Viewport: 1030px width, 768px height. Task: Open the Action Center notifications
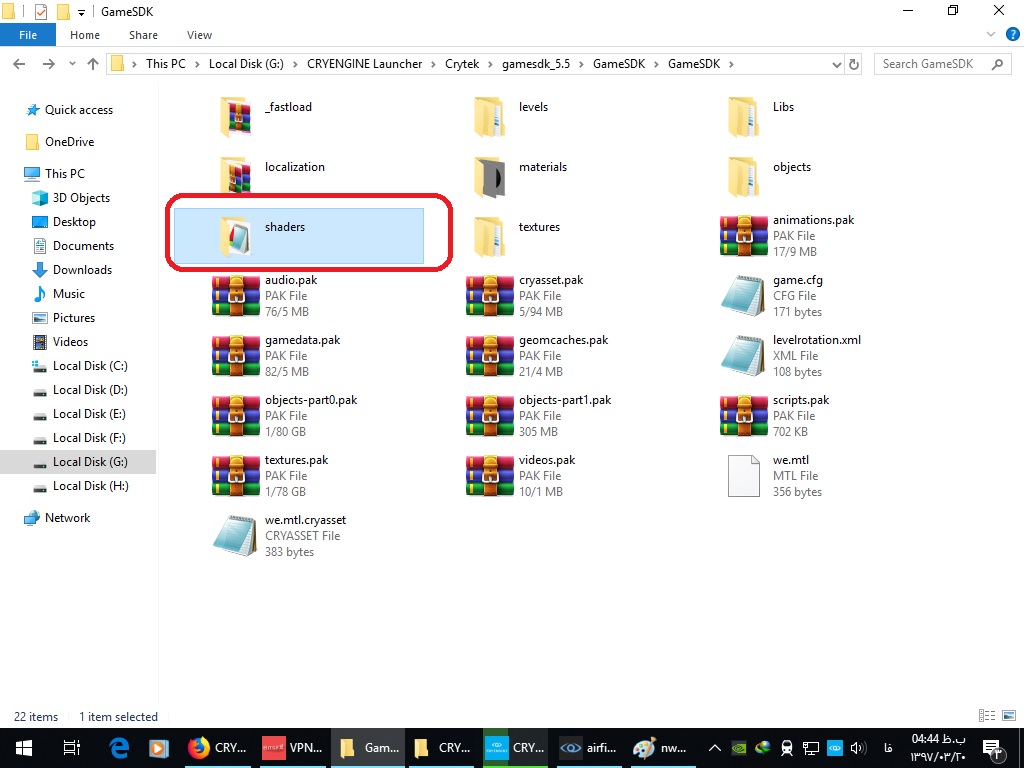pyautogui.click(x=992, y=748)
